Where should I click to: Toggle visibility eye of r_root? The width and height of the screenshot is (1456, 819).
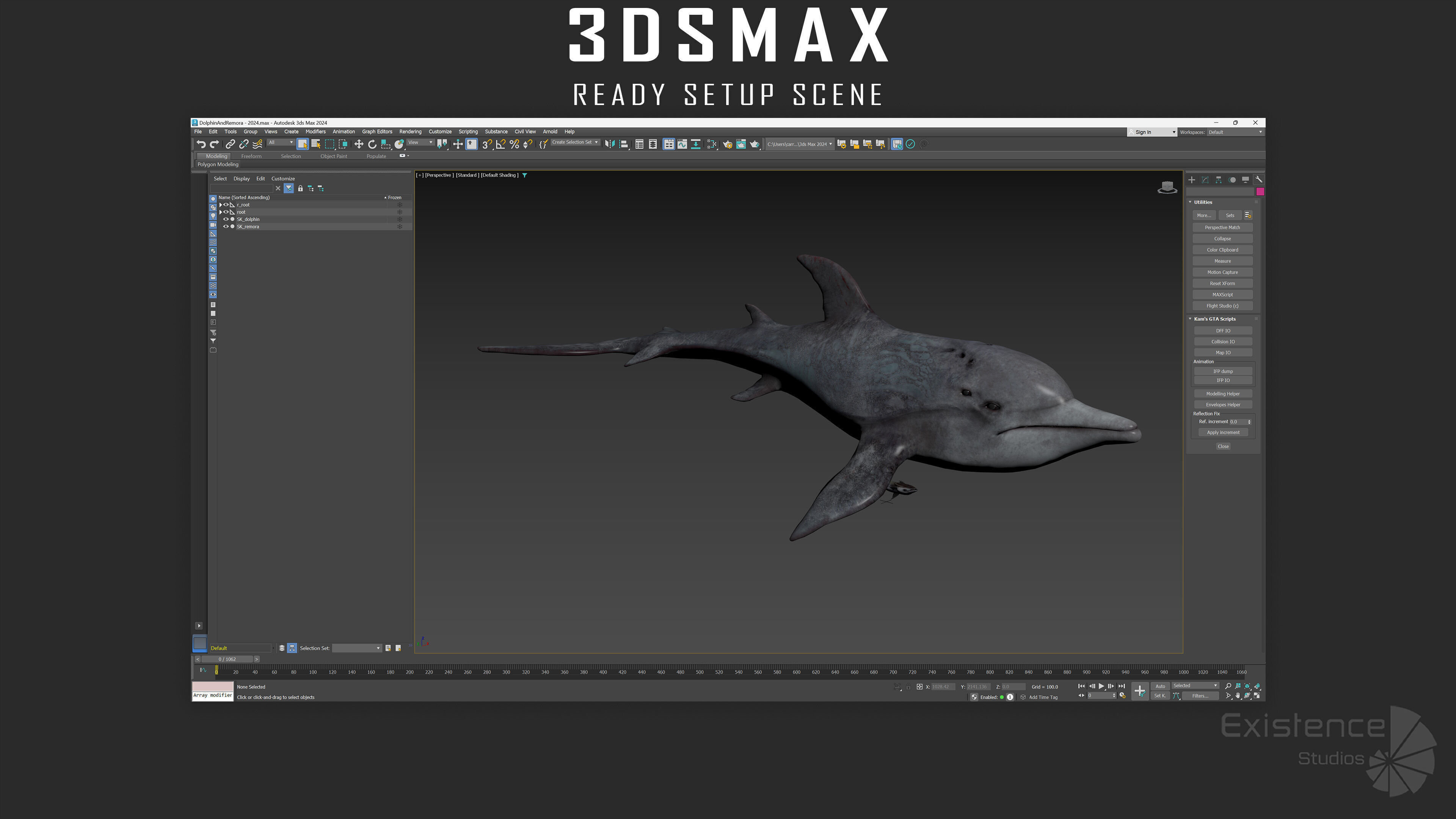tap(226, 205)
